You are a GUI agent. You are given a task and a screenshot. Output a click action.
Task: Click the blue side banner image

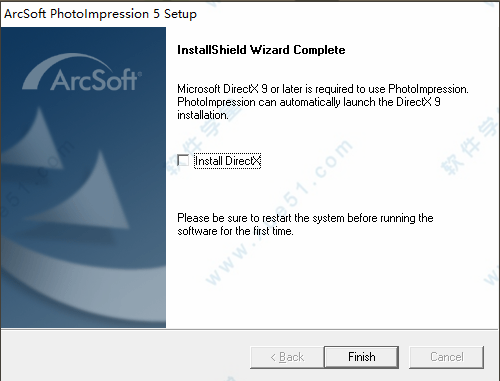click(x=83, y=177)
